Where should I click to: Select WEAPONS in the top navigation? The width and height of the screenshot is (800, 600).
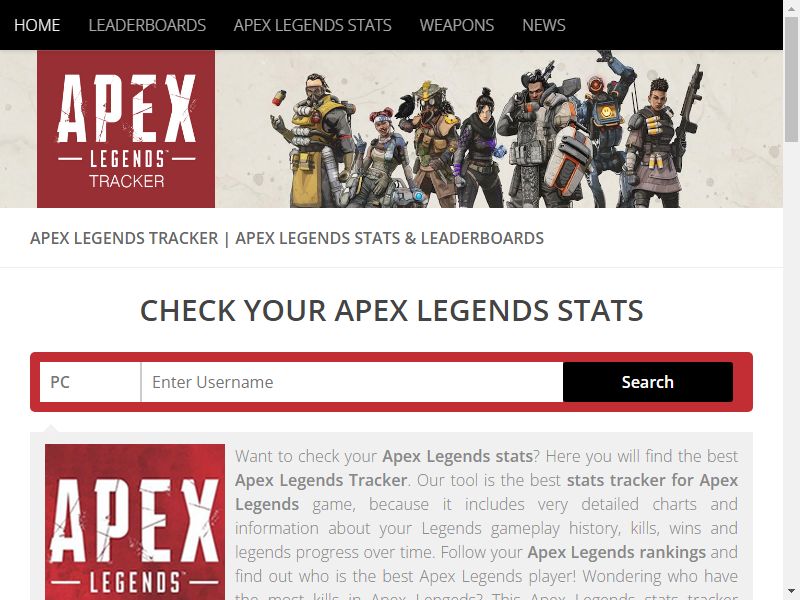[x=457, y=25]
